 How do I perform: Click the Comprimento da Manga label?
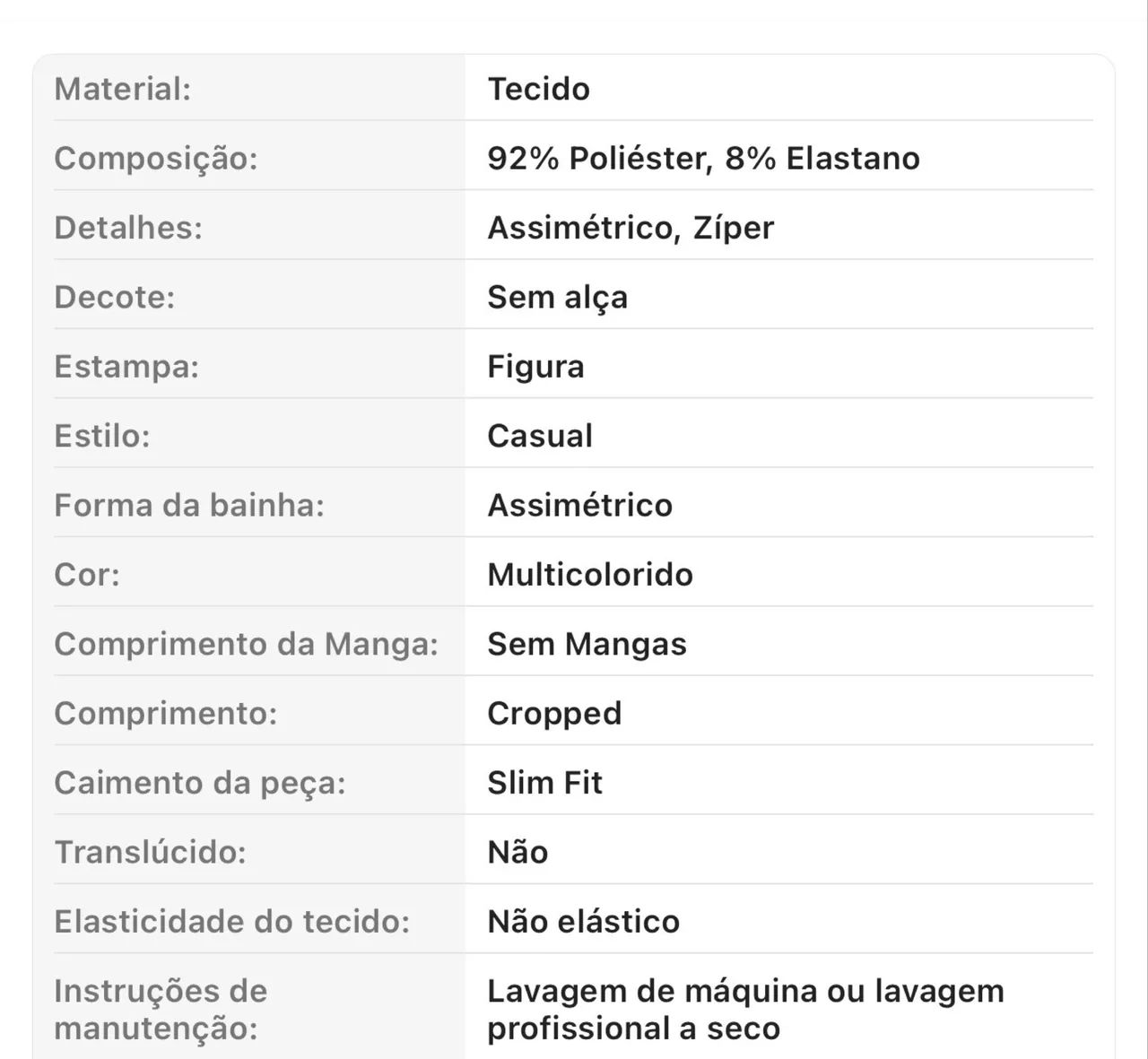click(x=247, y=645)
